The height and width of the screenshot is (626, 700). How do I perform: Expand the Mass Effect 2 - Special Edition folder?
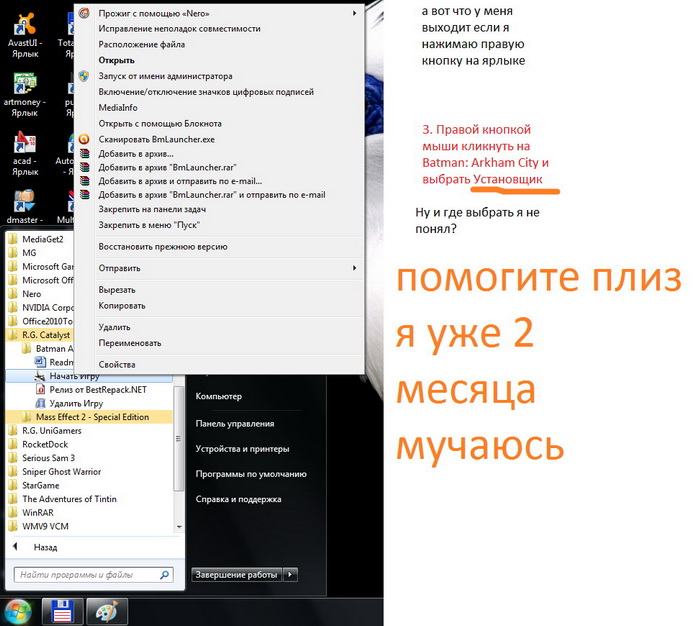[89, 417]
